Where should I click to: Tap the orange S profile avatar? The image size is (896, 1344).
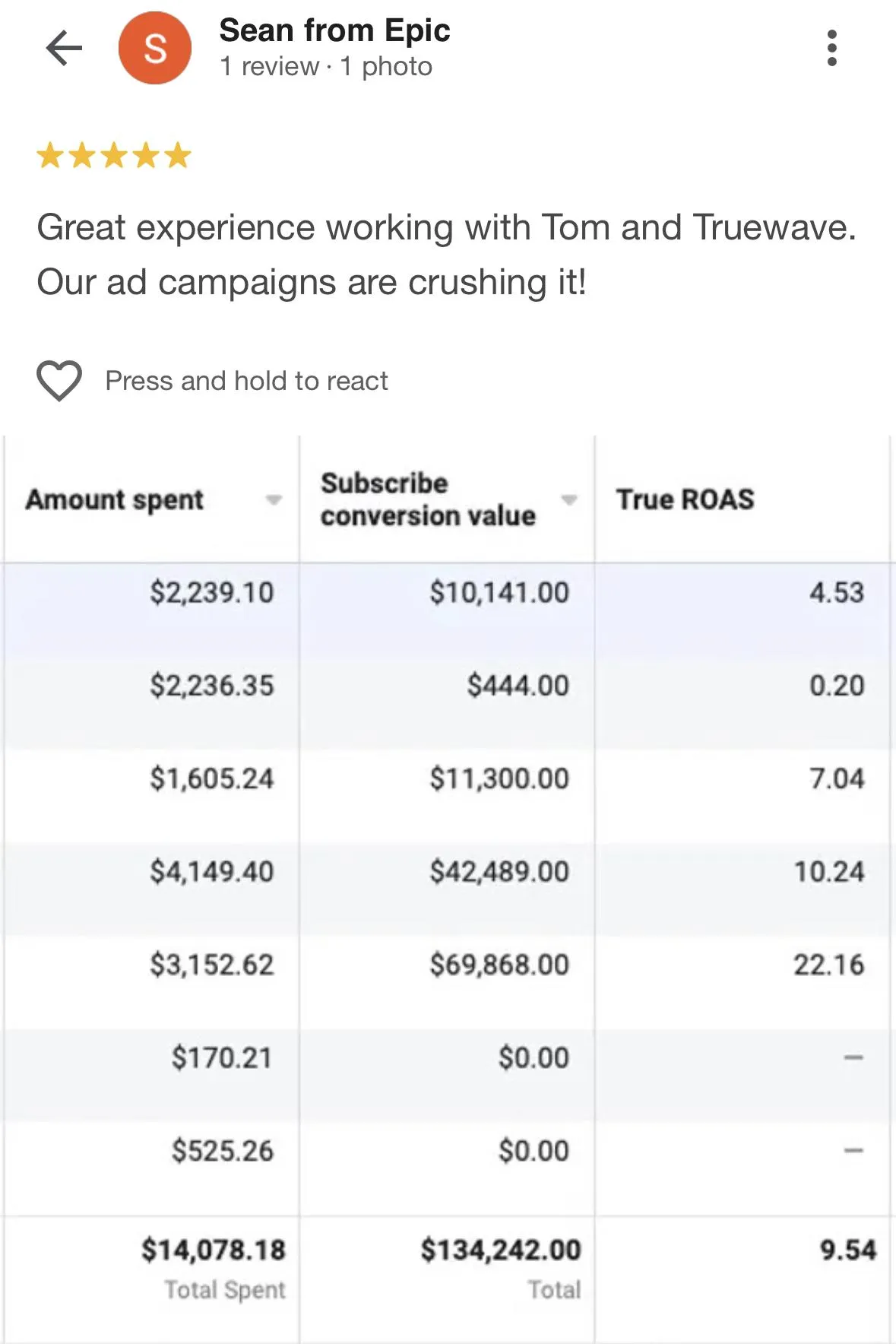point(155,49)
